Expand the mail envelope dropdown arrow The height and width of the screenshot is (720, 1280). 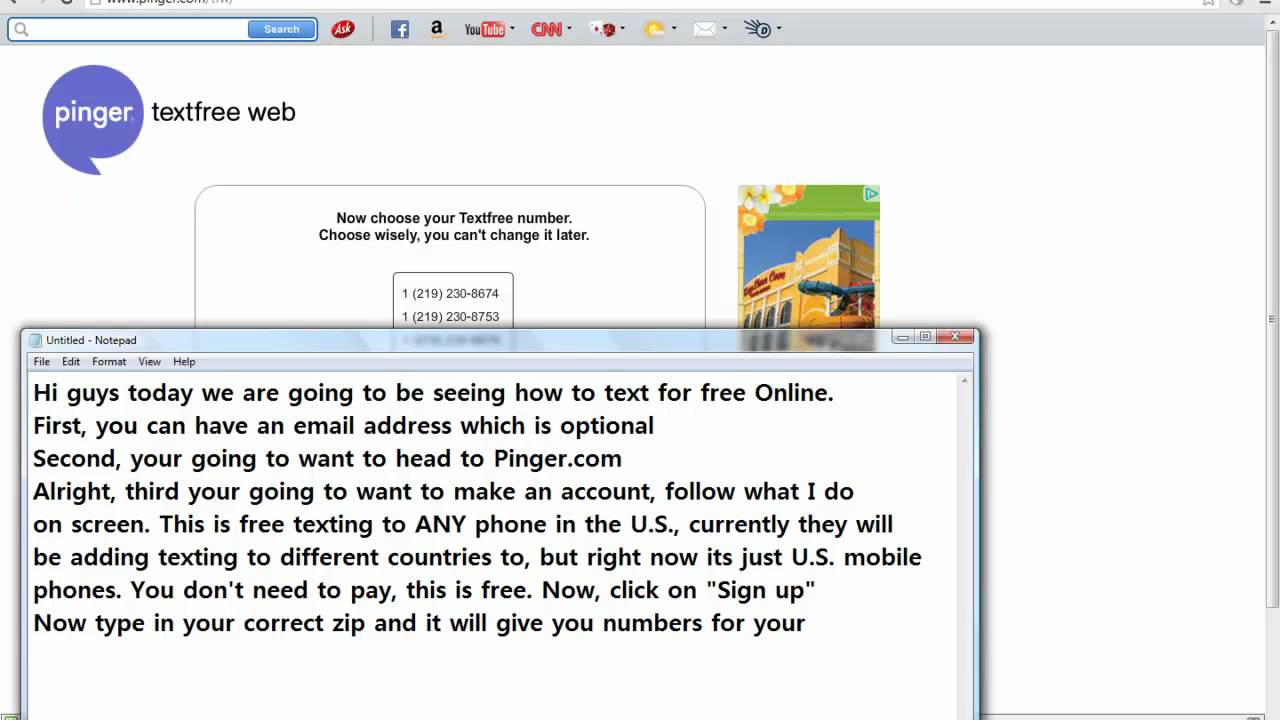click(724, 28)
